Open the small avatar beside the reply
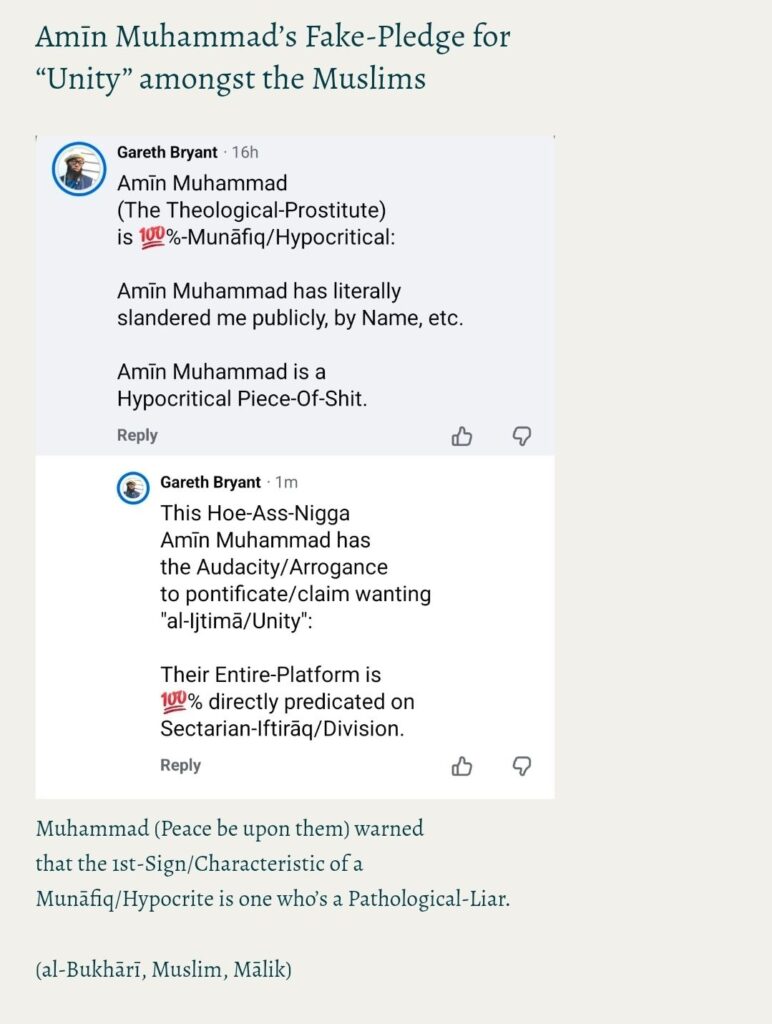The height and width of the screenshot is (1024, 772). click(x=133, y=489)
